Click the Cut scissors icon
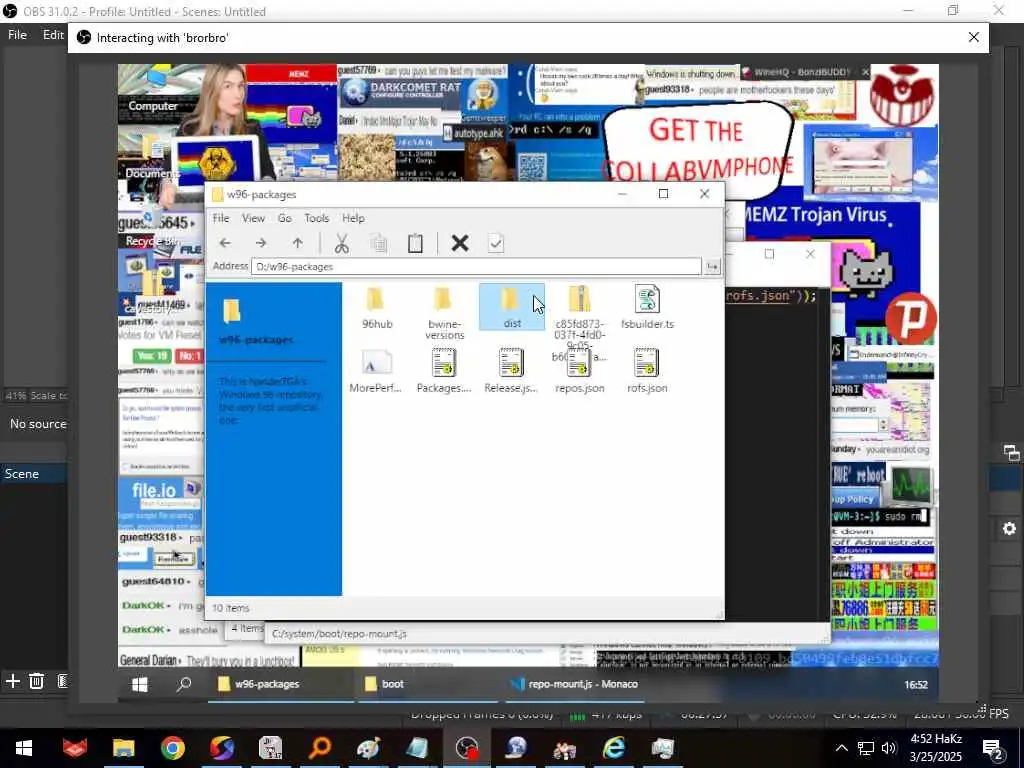This screenshot has height=768, width=1024. pyautogui.click(x=342, y=244)
